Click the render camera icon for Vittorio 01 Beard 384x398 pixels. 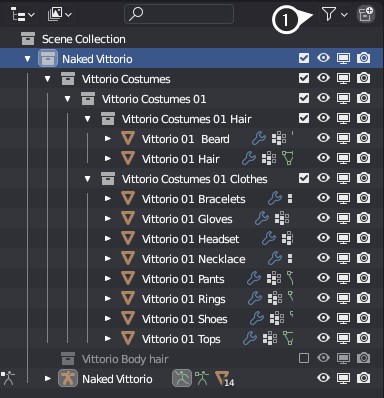(x=363, y=138)
